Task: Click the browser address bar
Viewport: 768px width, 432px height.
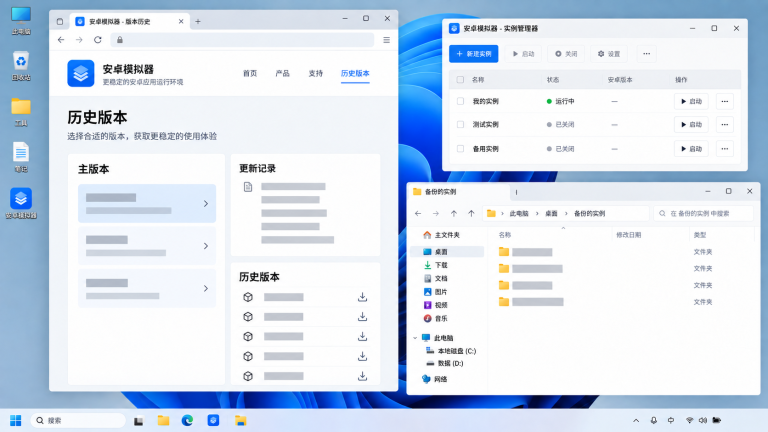Action: [242, 40]
